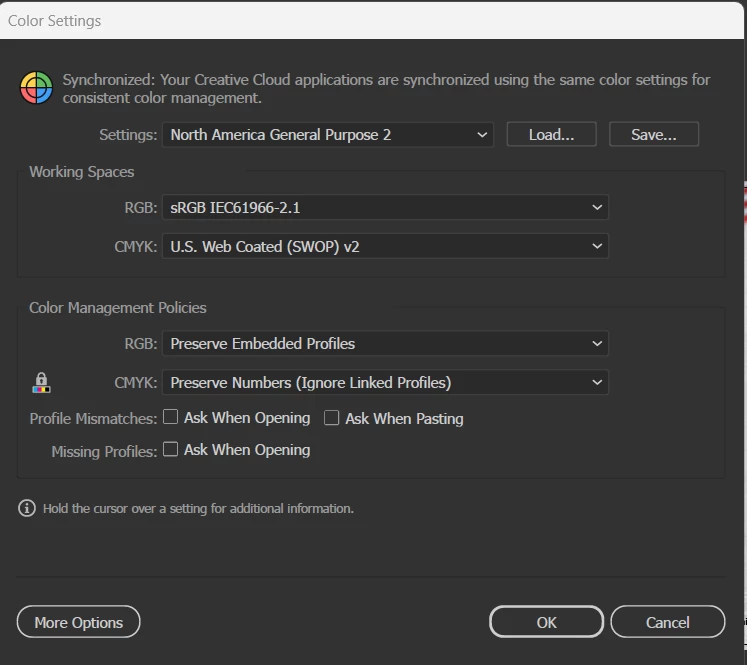Image resolution: width=747 pixels, height=665 pixels.
Task: Click the Color Settings title text
Action: tap(54, 21)
